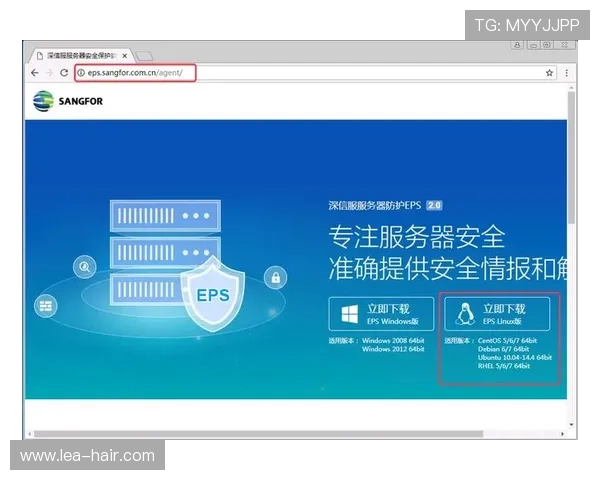Click the scroll-down arrow of vertical scrollbar
600x480 pixels.
click(571, 424)
